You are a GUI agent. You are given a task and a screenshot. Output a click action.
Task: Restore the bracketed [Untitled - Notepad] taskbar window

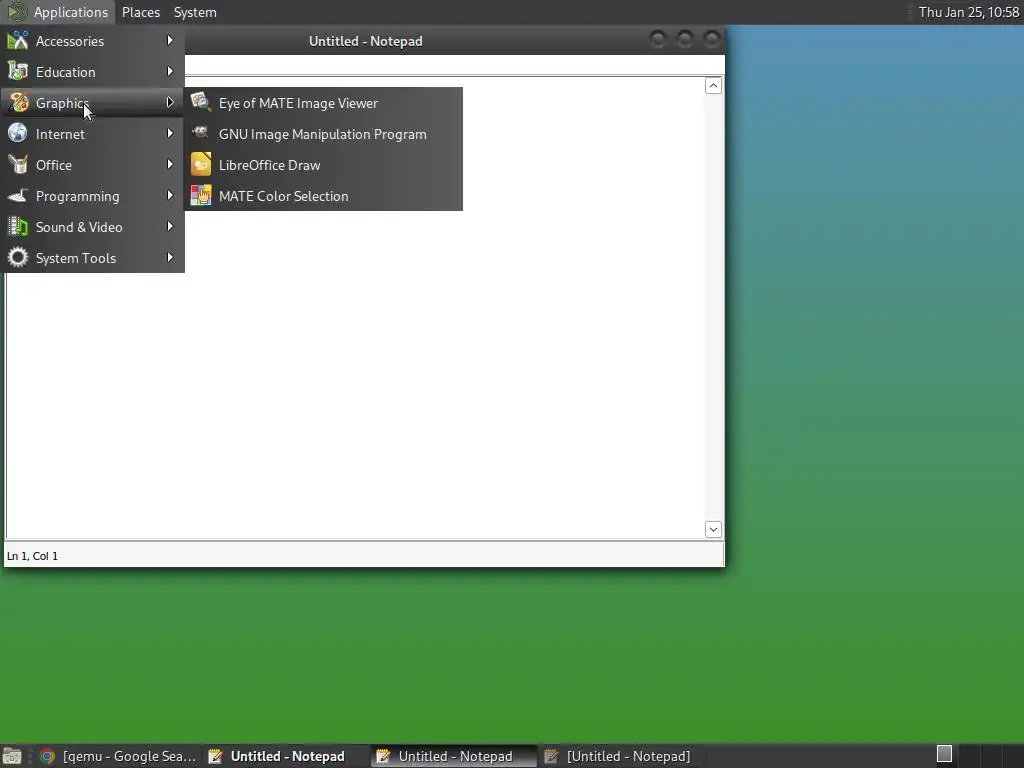620,756
